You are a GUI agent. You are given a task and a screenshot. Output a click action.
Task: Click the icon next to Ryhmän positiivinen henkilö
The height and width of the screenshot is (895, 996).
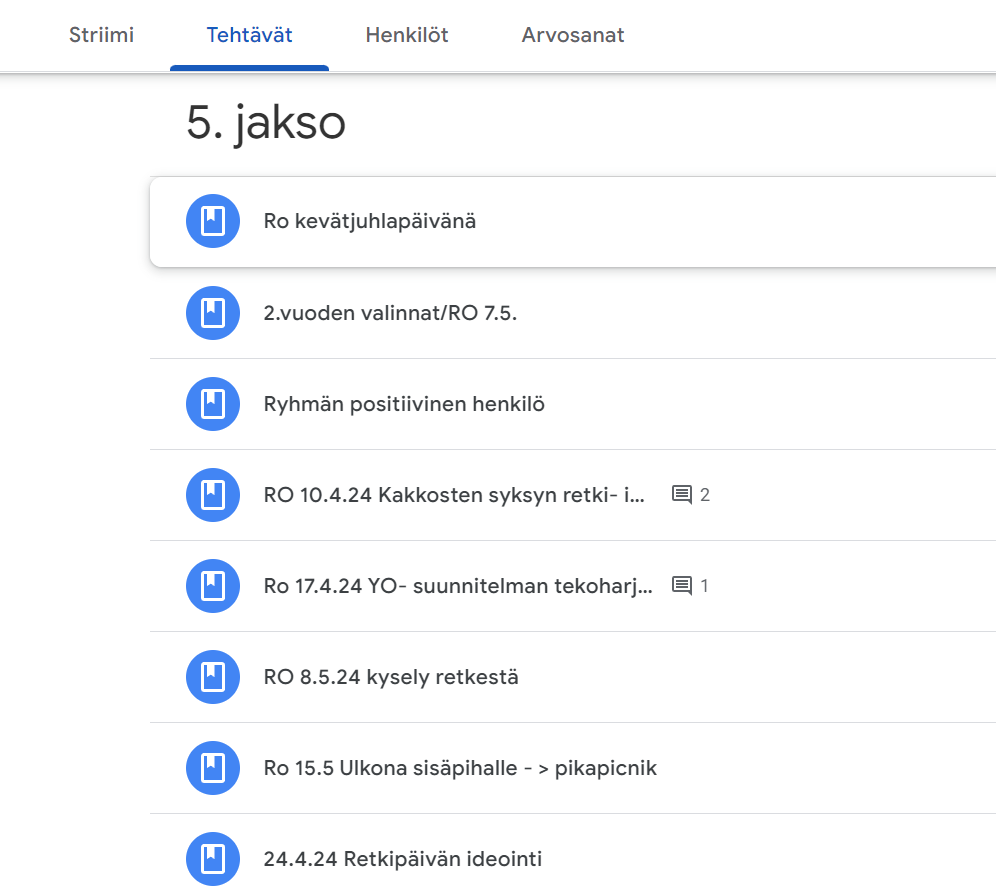[213, 404]
